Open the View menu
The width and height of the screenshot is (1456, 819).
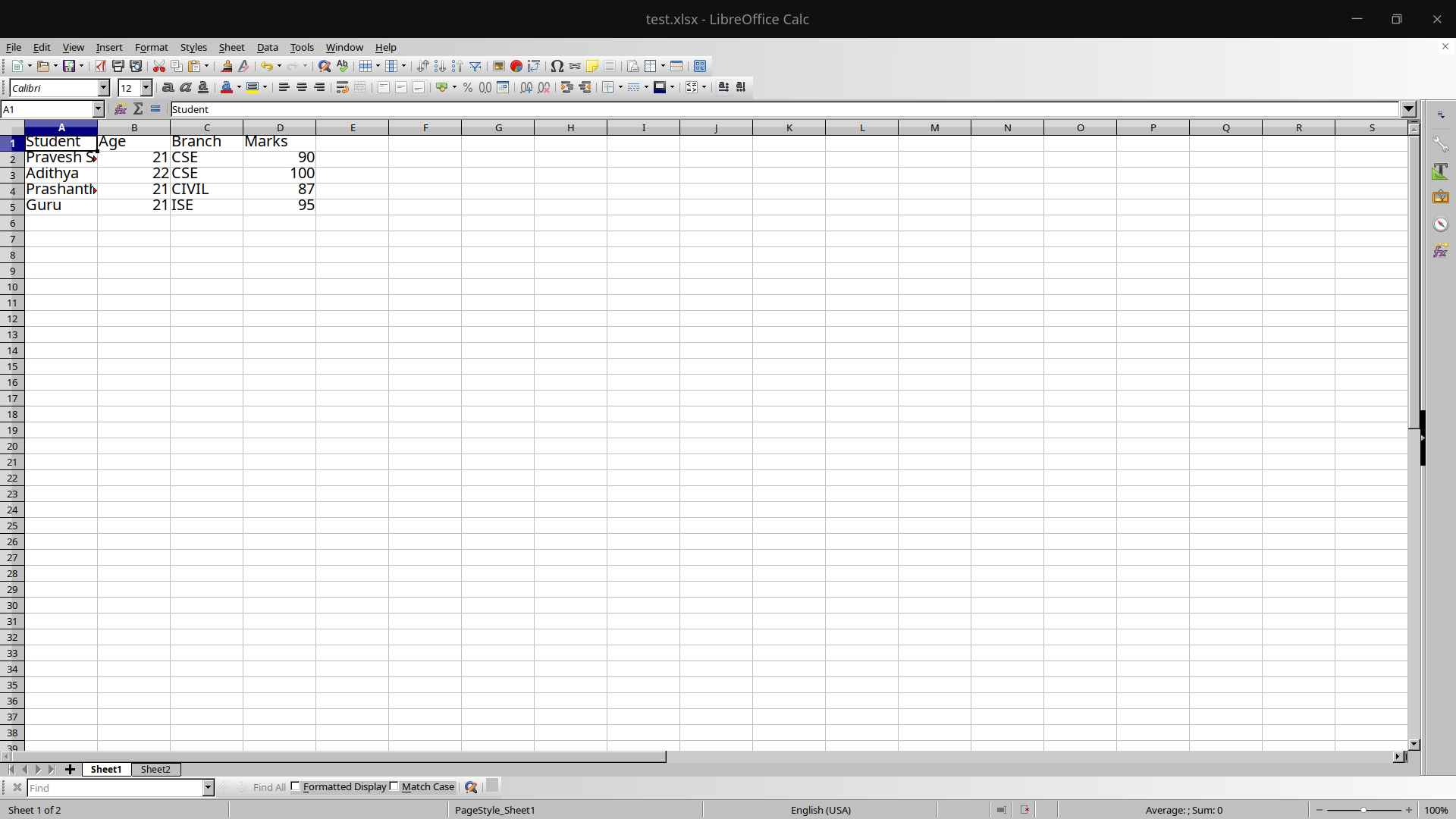[73, 47]
